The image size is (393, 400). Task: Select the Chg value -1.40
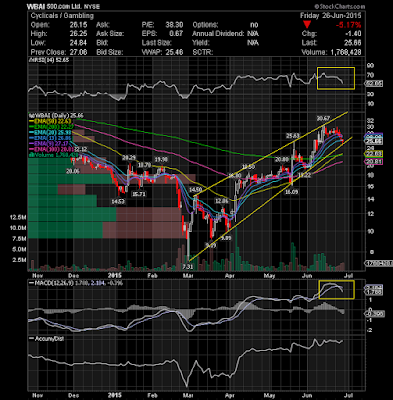(354, 34)
